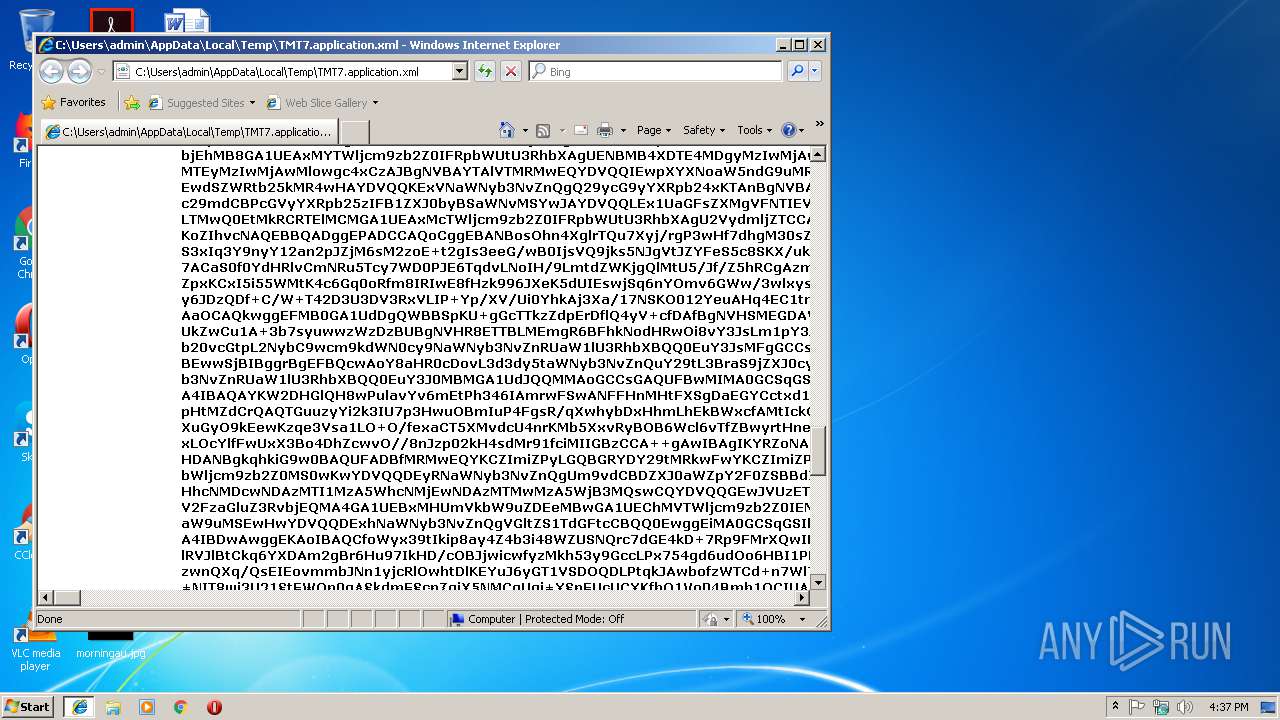
Task: Click the Read Mail envelope icon
Action: point(581,130)
